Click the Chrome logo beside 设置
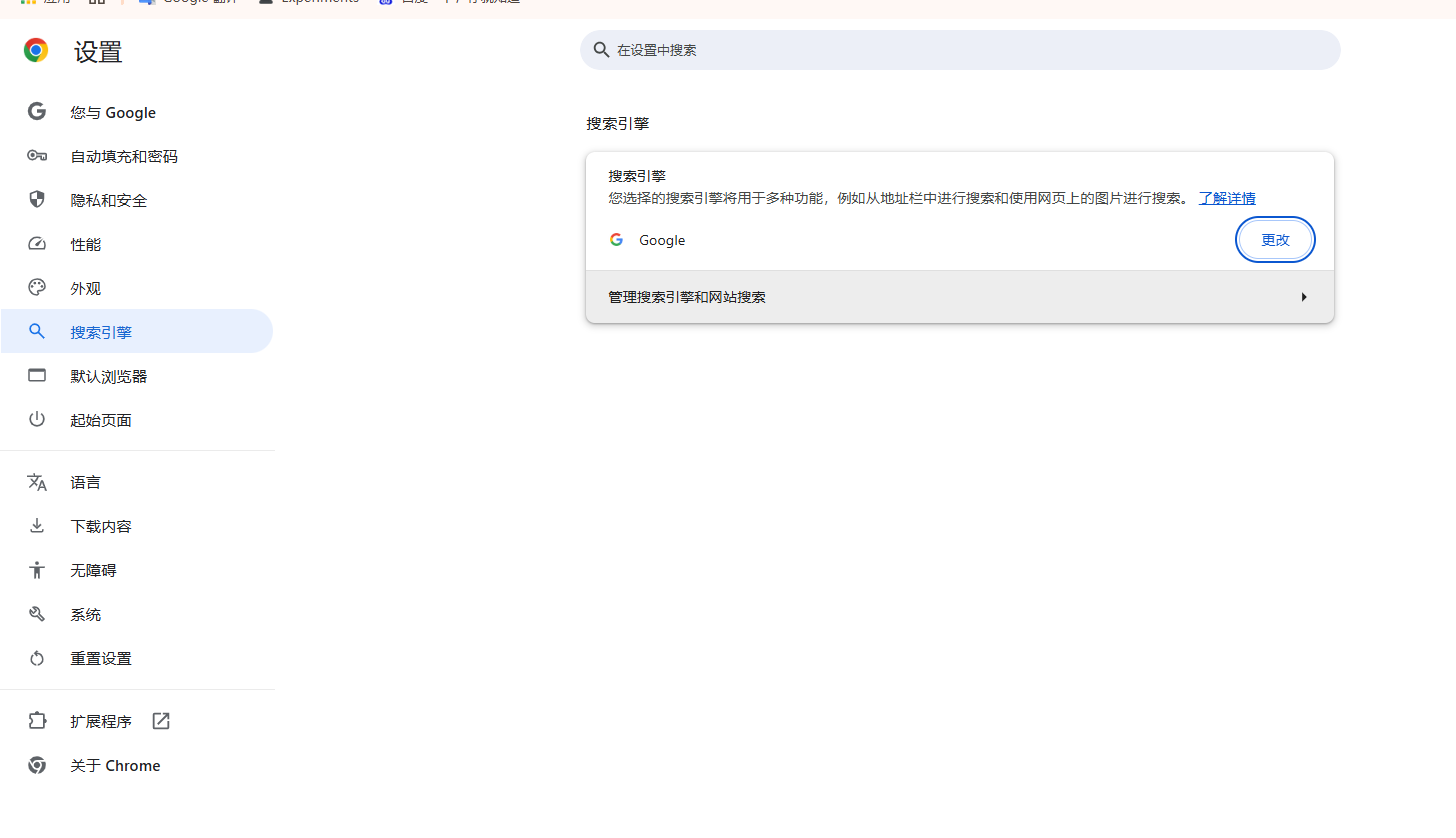 point(36,51)
